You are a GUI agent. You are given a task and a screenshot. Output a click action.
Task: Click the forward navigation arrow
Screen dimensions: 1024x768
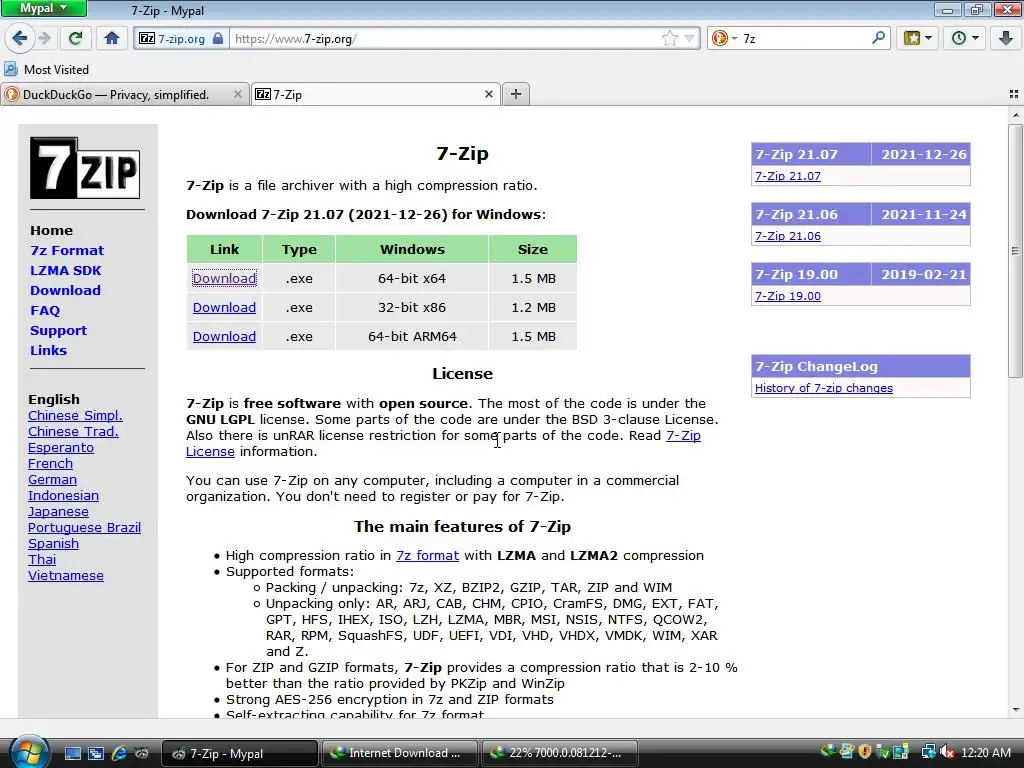point(45,39)
